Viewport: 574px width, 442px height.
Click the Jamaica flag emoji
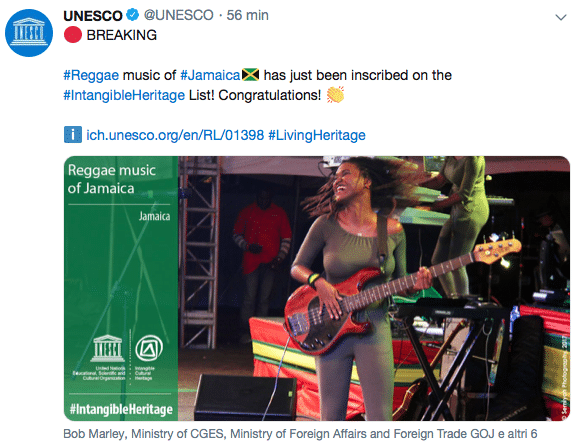250,75
